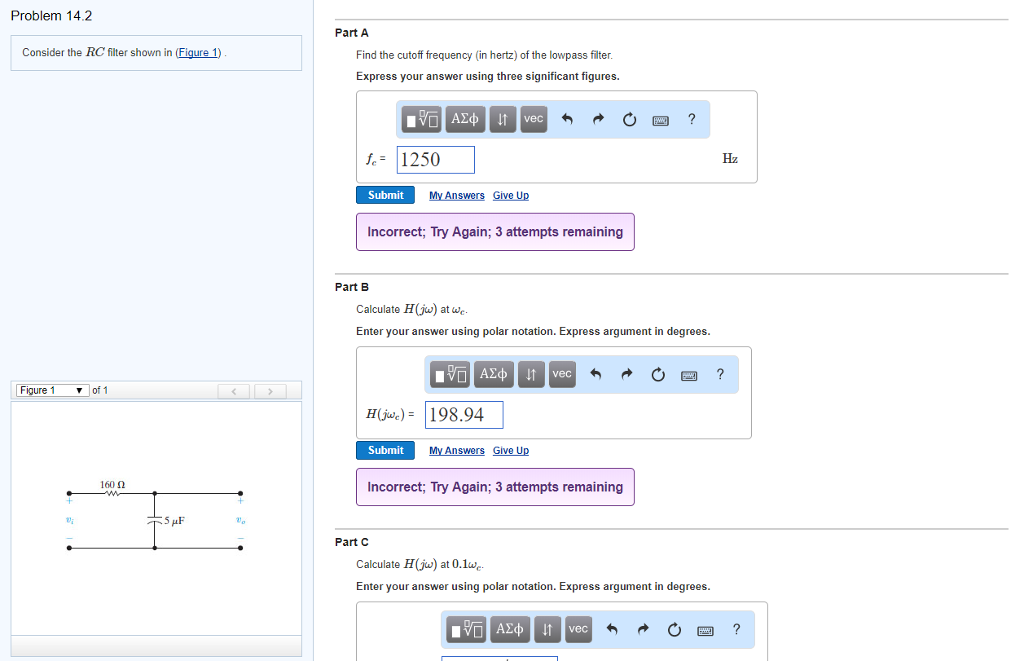Image resolution: width=1024 pixels, height=661 pixels.
Task: Undo last entry in Part A
Action: [567, 119]
